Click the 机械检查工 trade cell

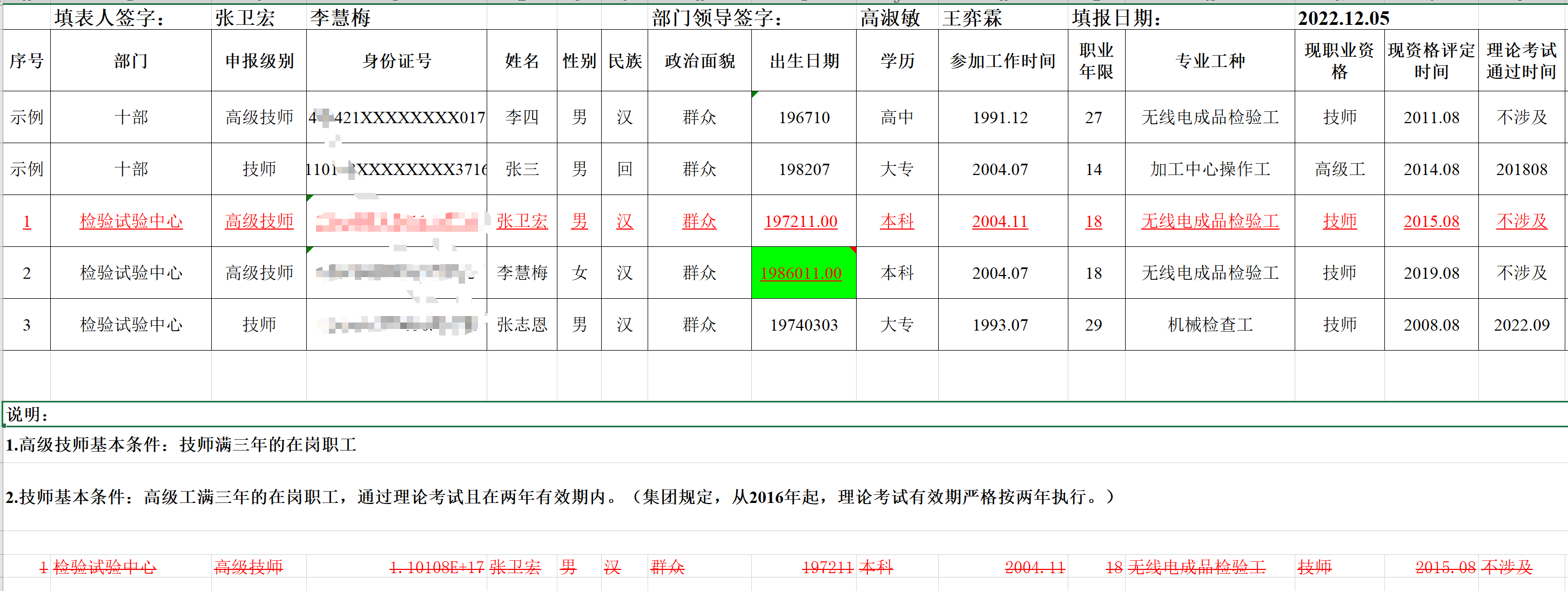coord(1210,325)
